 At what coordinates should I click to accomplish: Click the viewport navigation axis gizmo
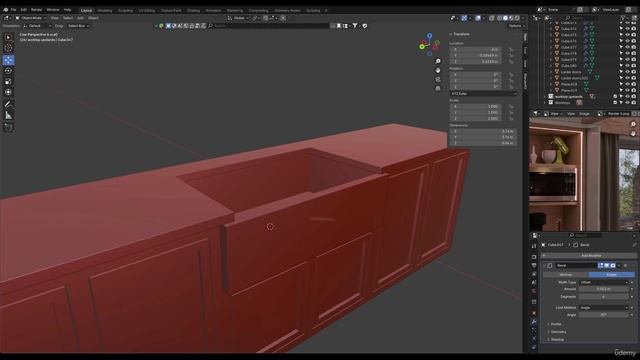pos(429,45)
